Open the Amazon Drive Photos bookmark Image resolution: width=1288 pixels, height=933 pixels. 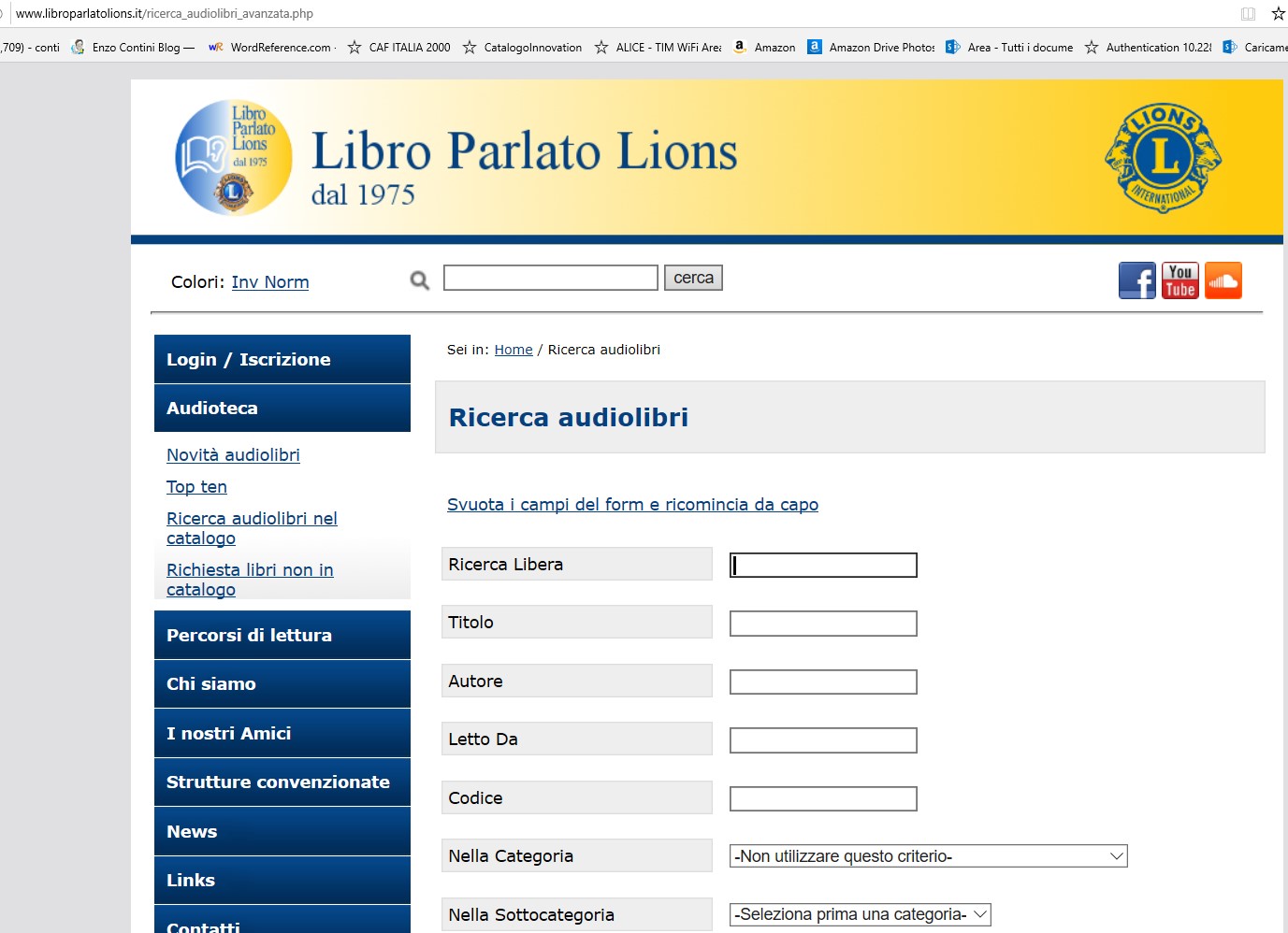point(871,47)
